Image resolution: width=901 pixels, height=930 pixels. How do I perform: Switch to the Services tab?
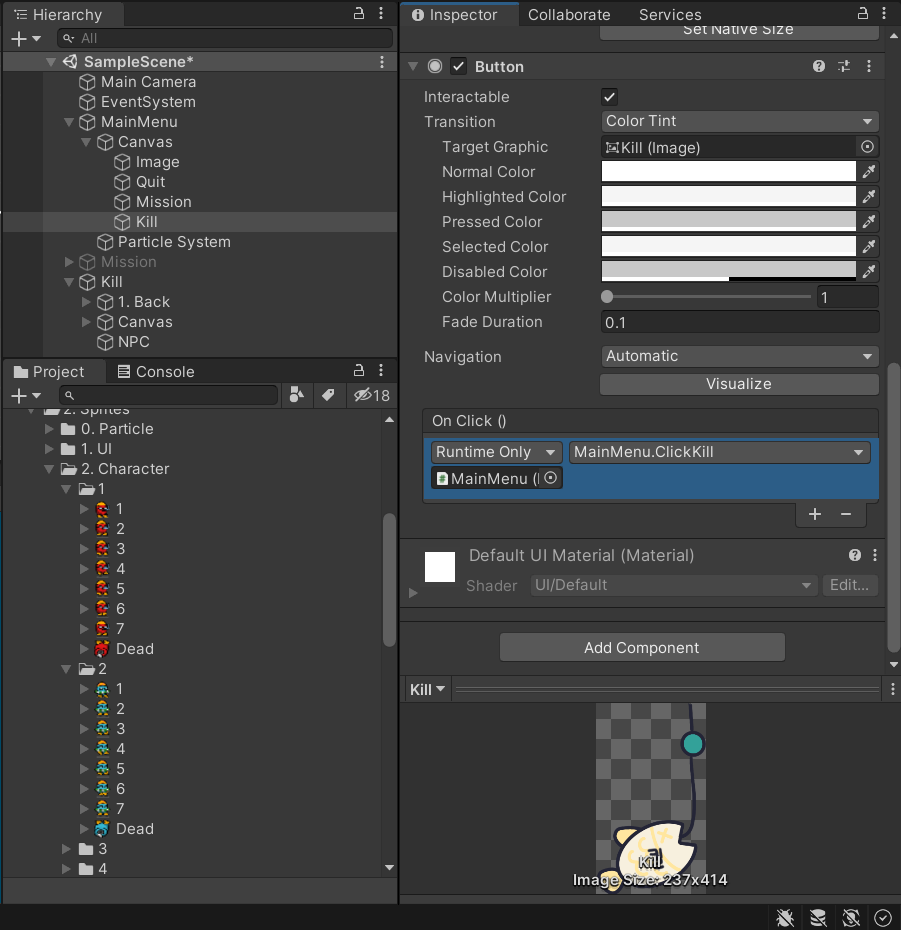(x=670, y=14)
